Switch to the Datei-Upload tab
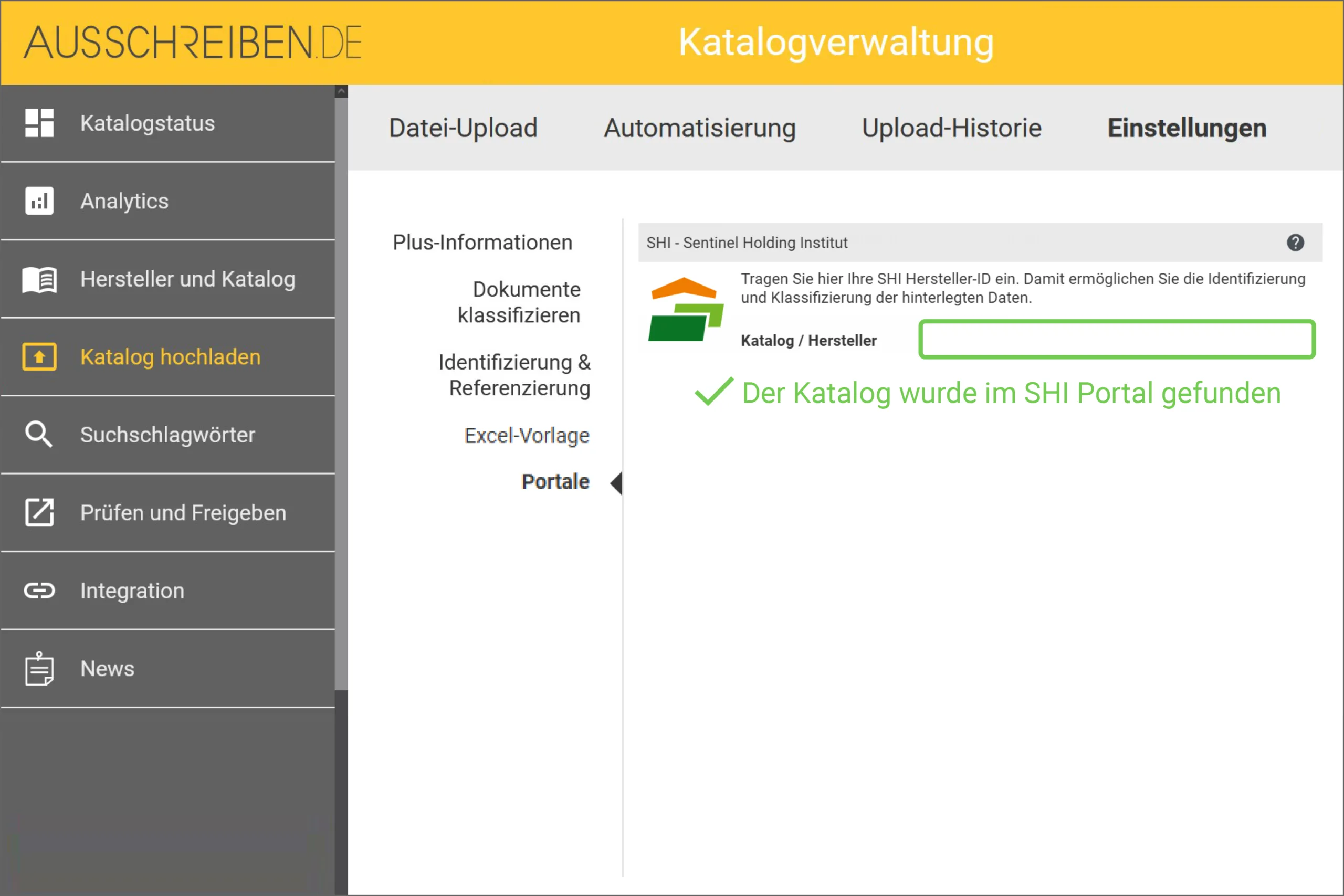Screen dimensions: 1344x896 coord(463,128)
